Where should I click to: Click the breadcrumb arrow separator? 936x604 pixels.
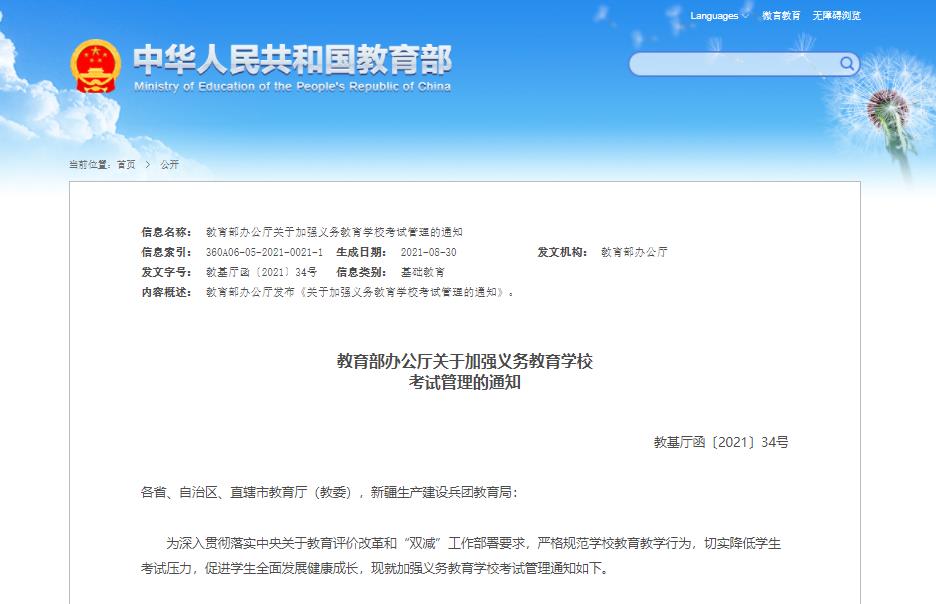[147, 164]
